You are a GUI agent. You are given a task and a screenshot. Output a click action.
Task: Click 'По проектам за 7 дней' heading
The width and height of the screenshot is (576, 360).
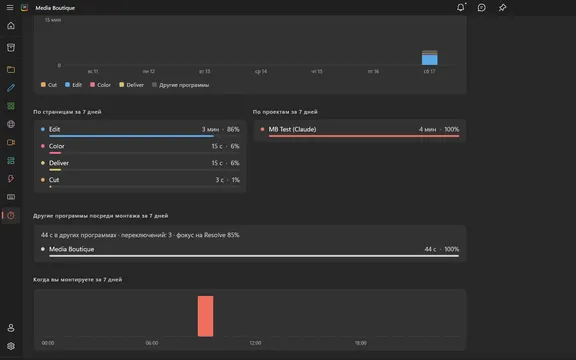pos(285,112)
